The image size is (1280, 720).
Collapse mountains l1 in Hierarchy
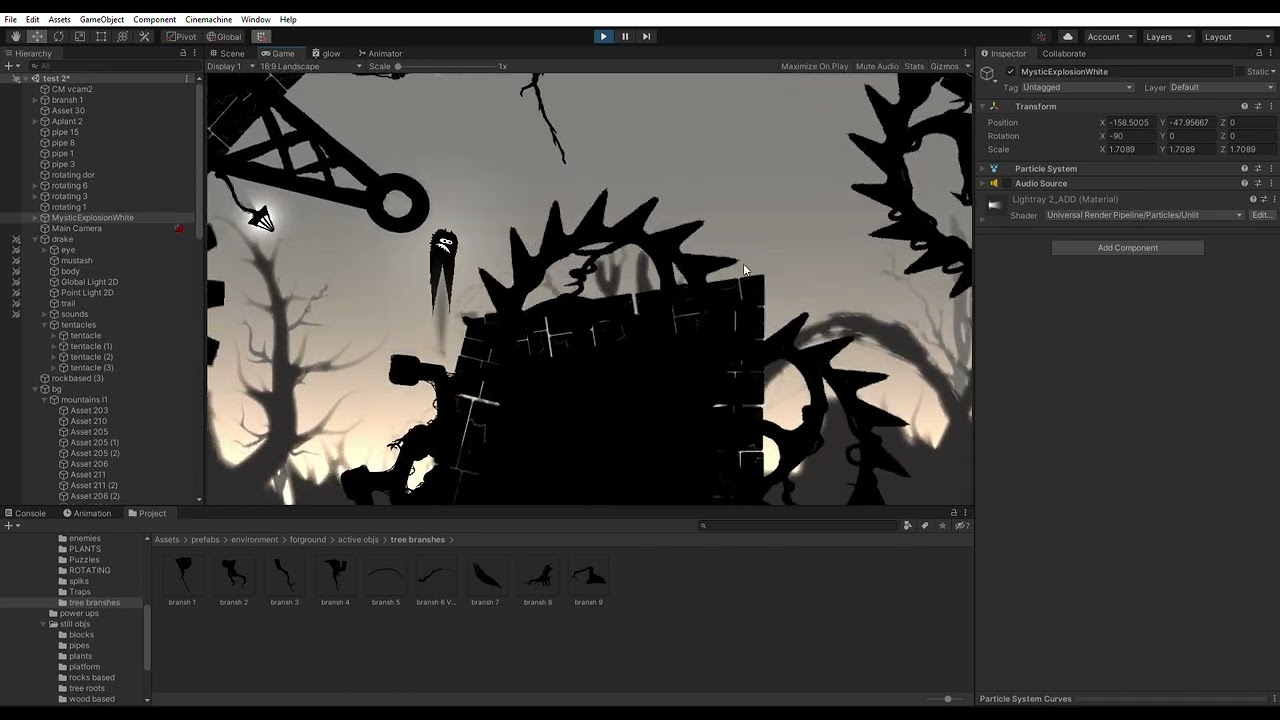click(45, 400)
